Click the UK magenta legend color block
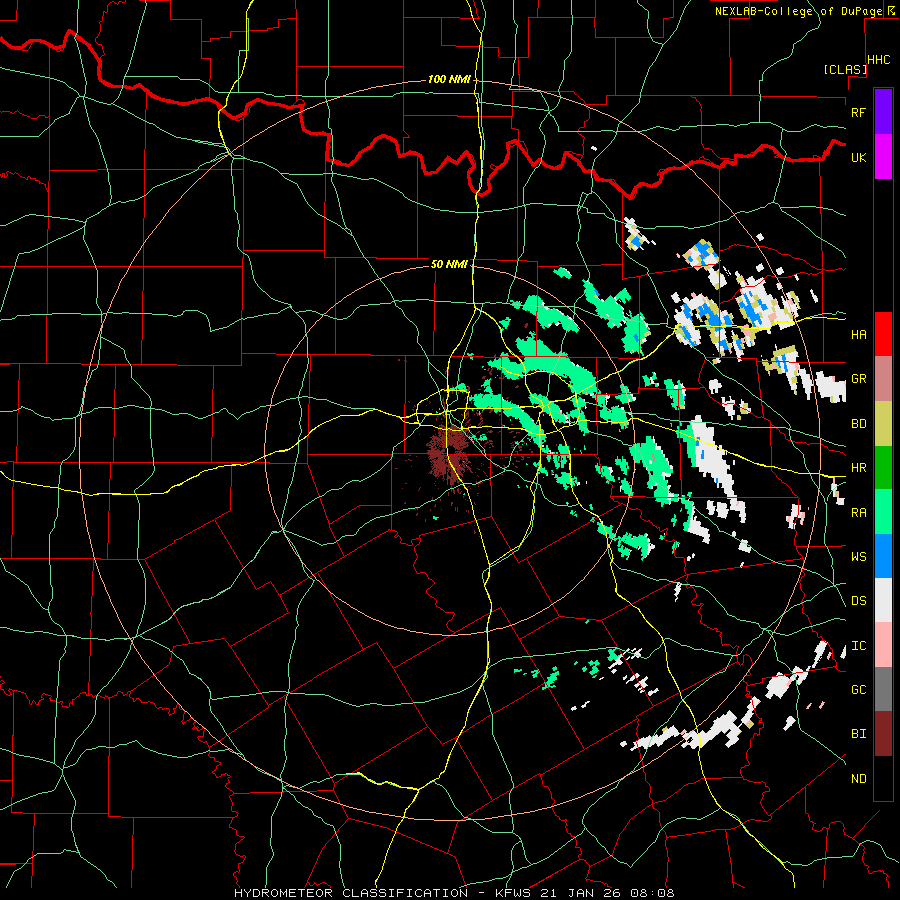 point(883,157)
